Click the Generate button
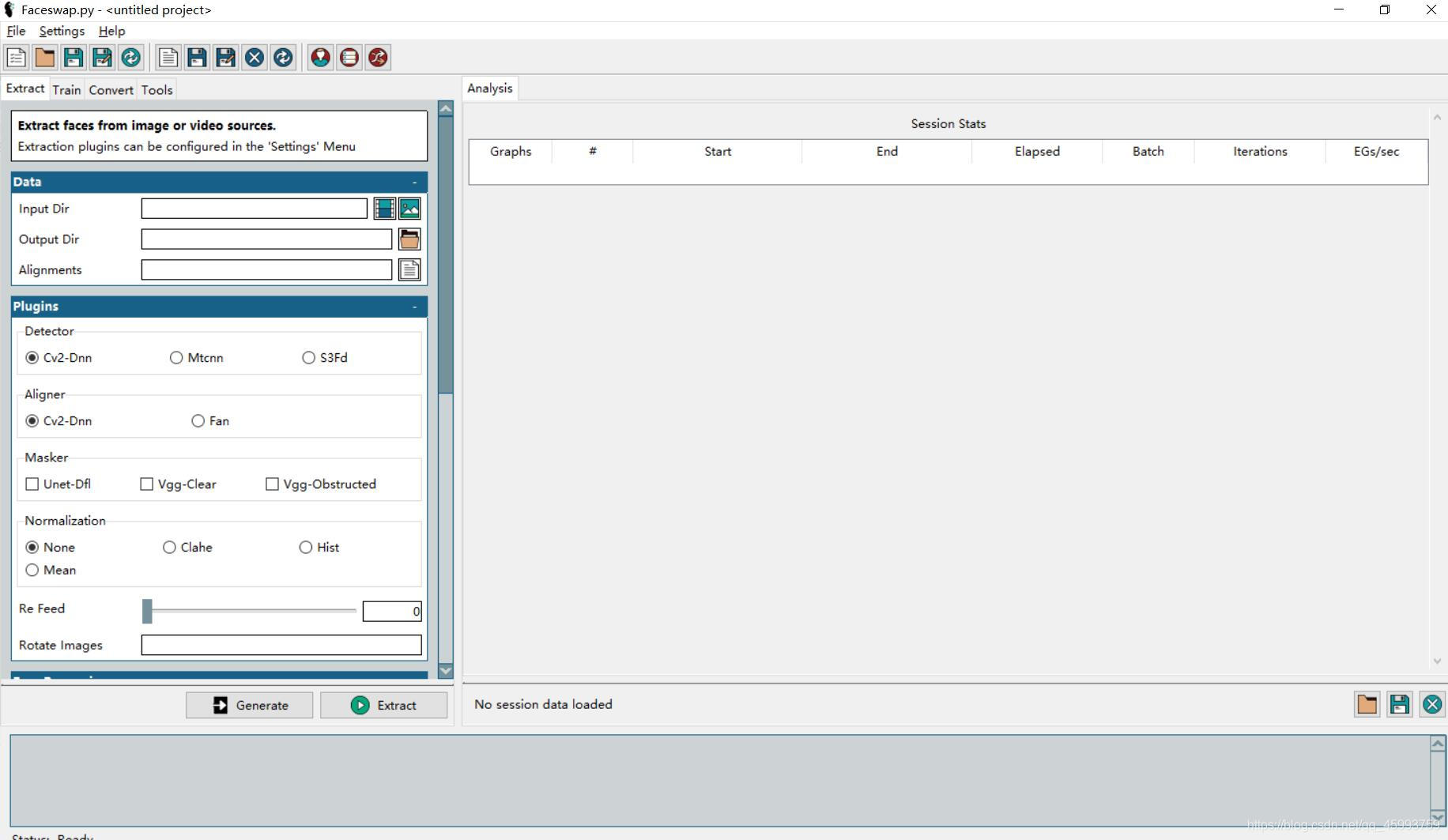 [249, 706]
